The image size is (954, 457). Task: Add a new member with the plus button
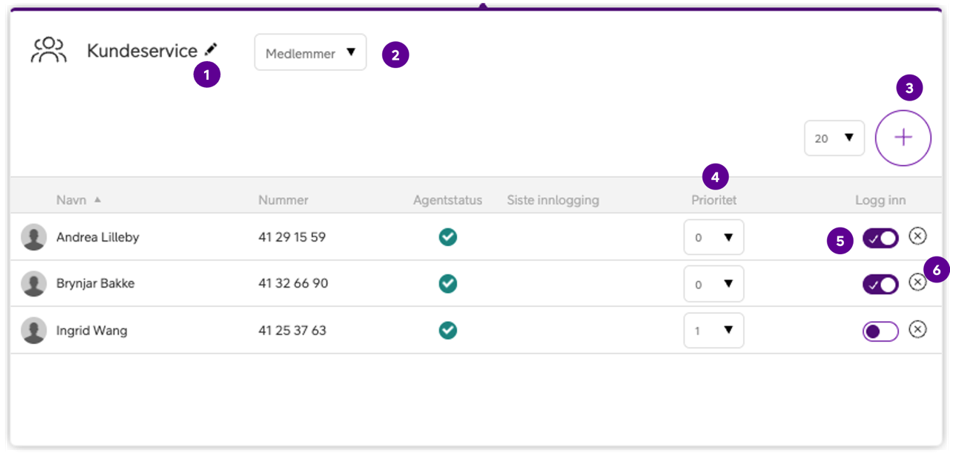903,138
